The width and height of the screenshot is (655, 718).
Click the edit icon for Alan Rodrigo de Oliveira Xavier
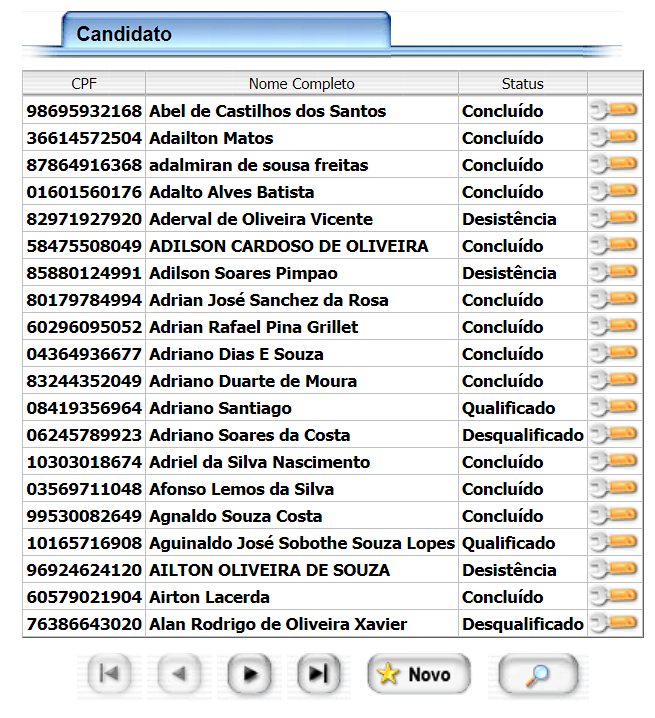point(614,623)
